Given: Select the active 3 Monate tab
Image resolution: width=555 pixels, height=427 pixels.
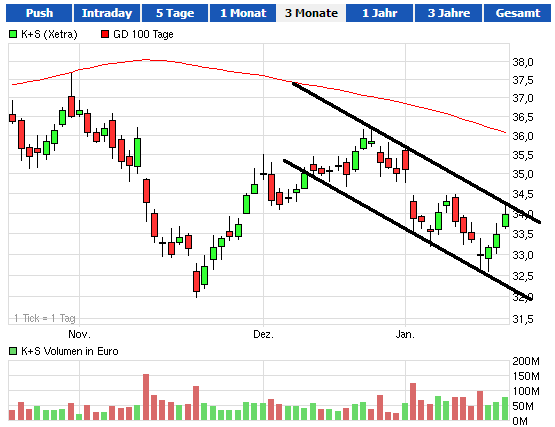Looking at the screenshot, I should click(311, 13).
